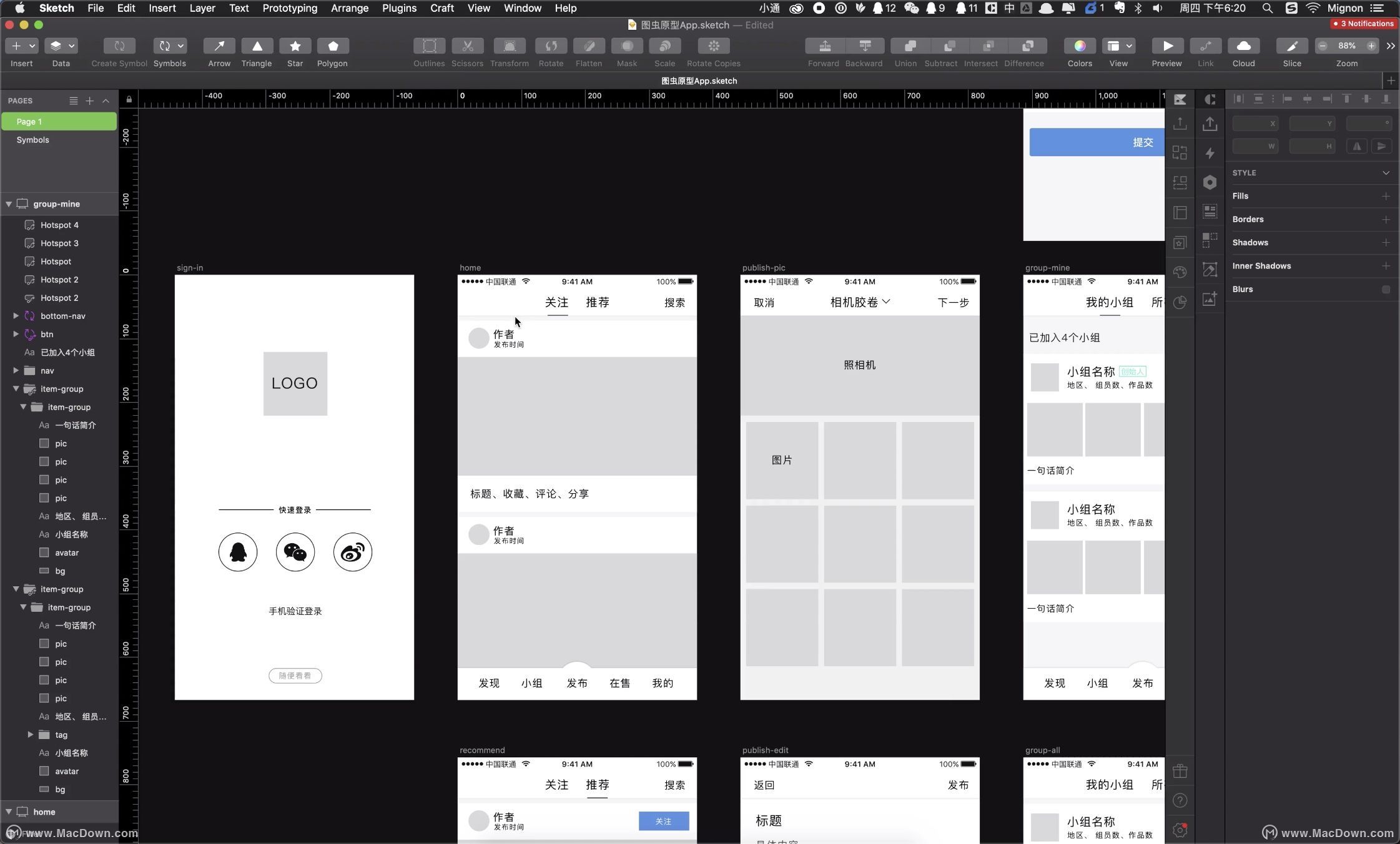The width and height of the screenshot is (1400, 844).
Task: Zoom in with the plus button
Action: coord(1371,46)
